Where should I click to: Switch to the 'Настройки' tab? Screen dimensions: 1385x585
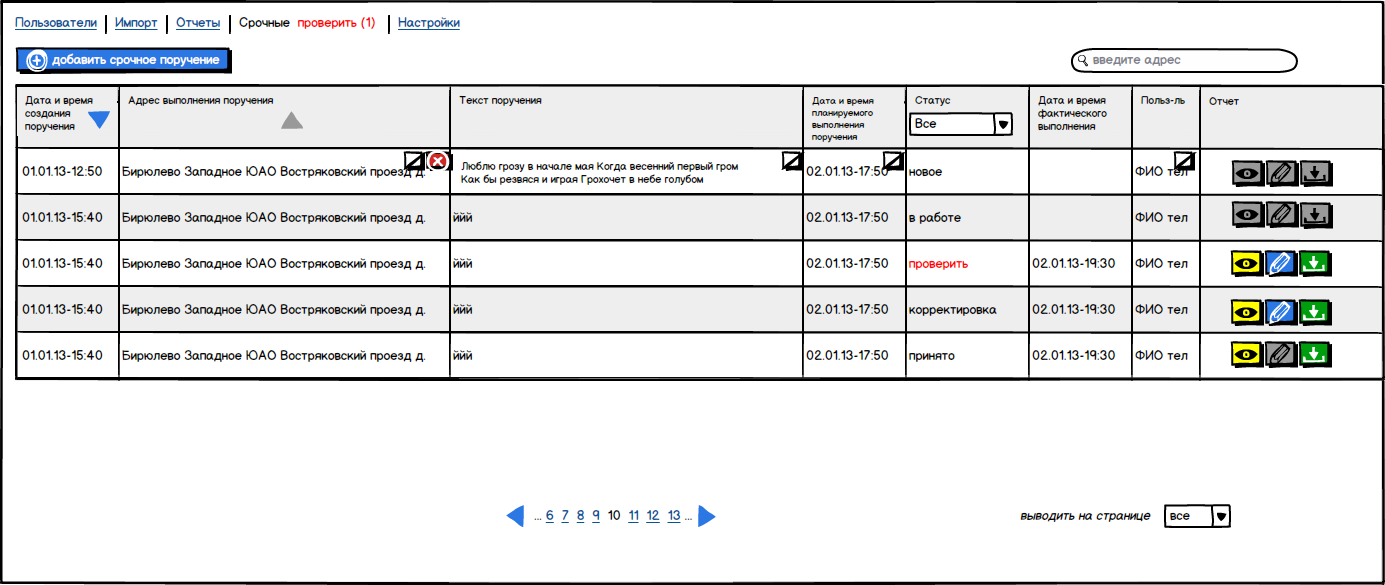(x=429, y=23)
